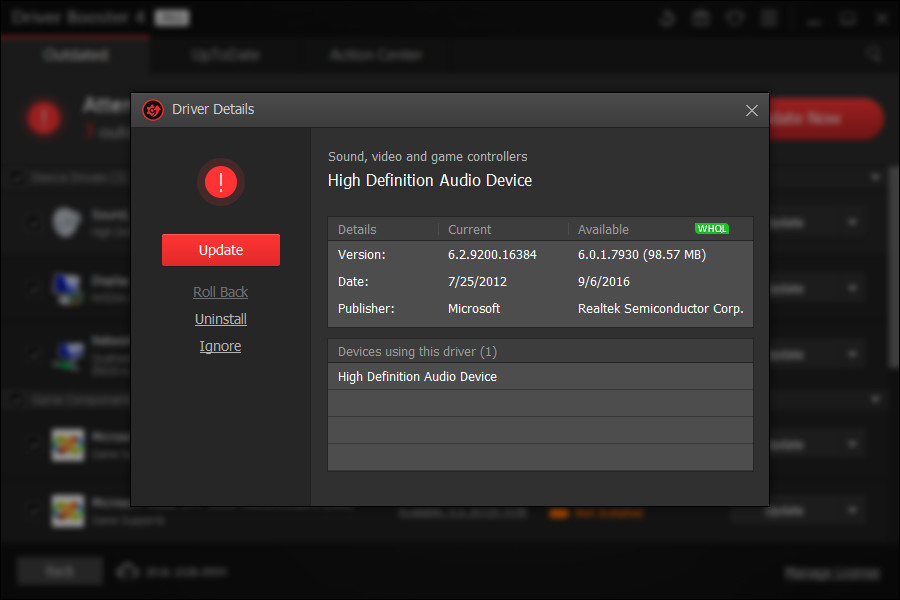This screenshot has height=600, width=900.
Task: Uninstall the driver via the Uninstall link
Action: (220, 318)
